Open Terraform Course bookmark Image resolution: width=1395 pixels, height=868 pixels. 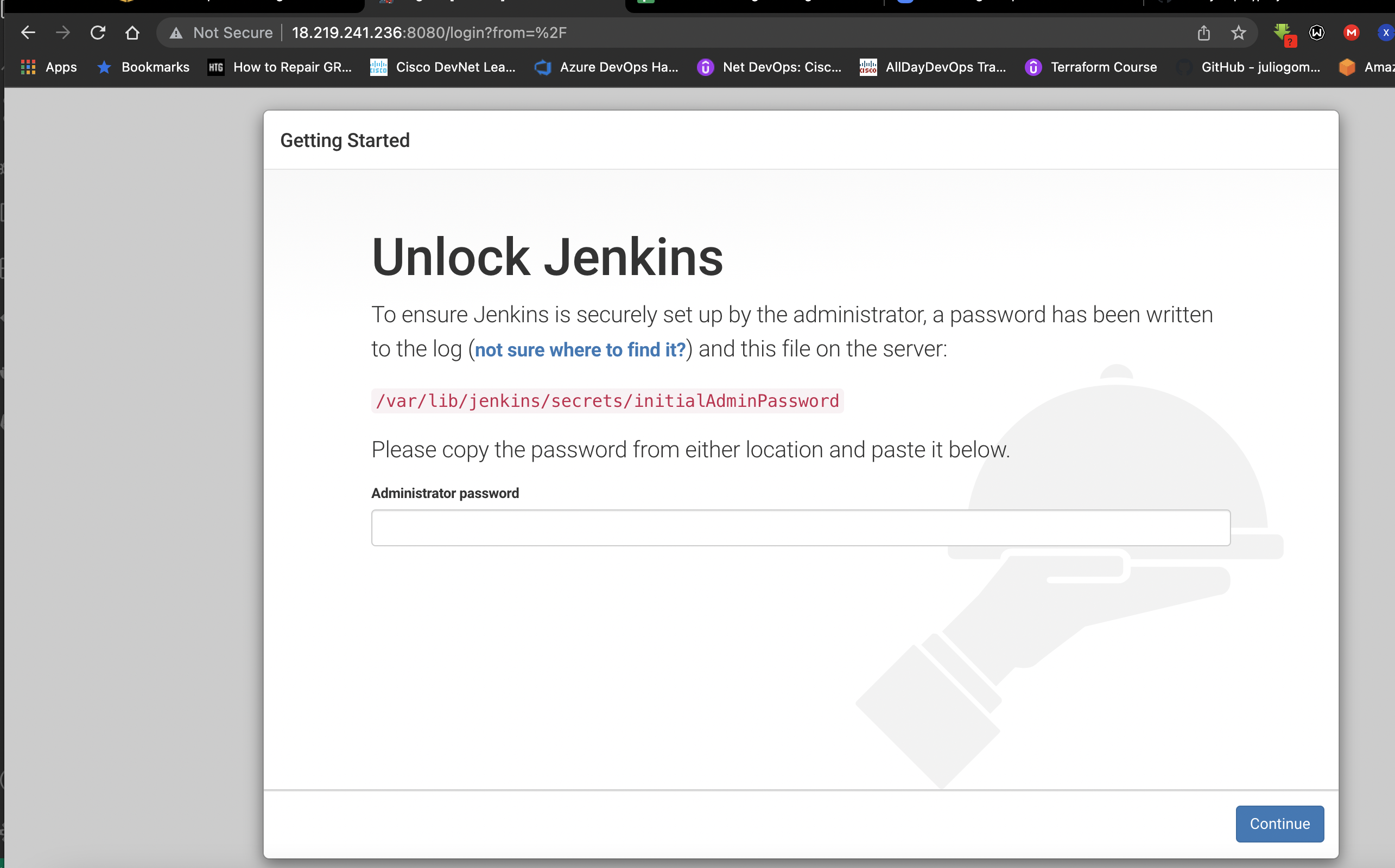[1090, 67]
